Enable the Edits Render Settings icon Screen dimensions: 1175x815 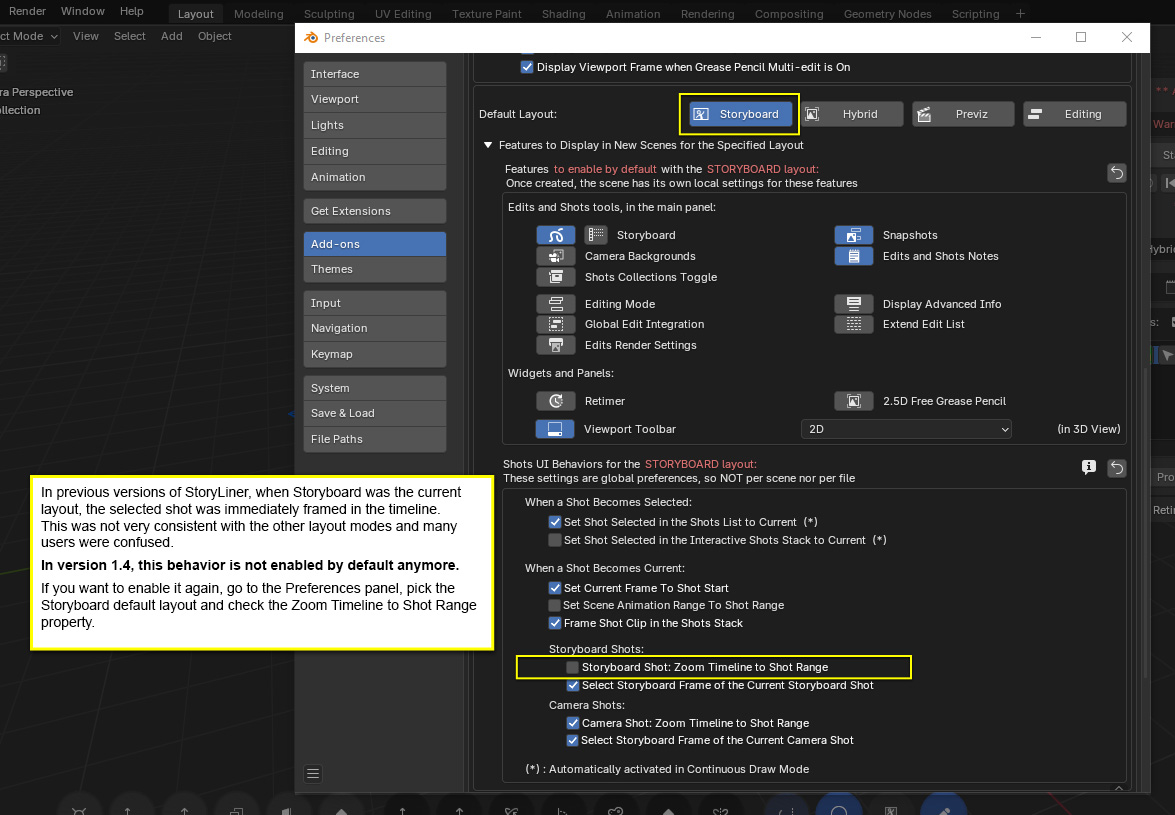pyautogui.click(x=555, y=345)
